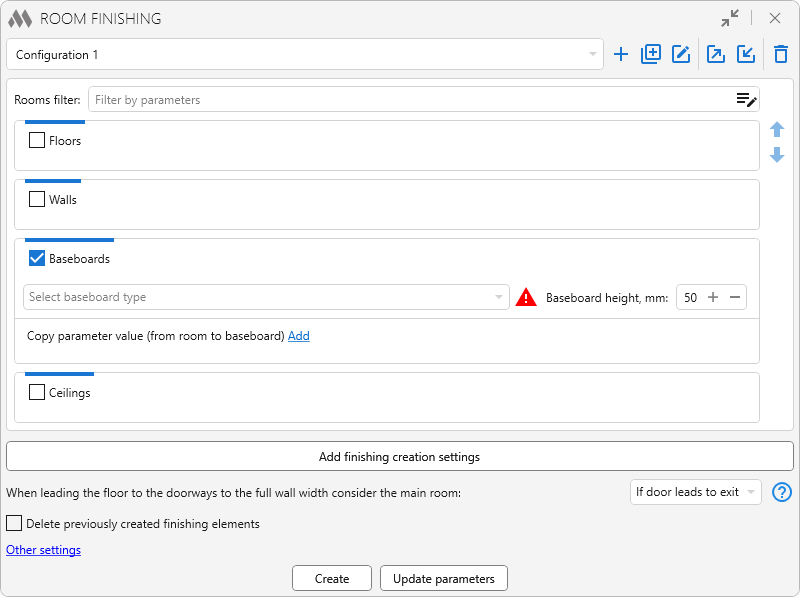The height and width of the screenshot is (597, 800).
Task: Move the finishing setting down
Action: tap(777, 155)
